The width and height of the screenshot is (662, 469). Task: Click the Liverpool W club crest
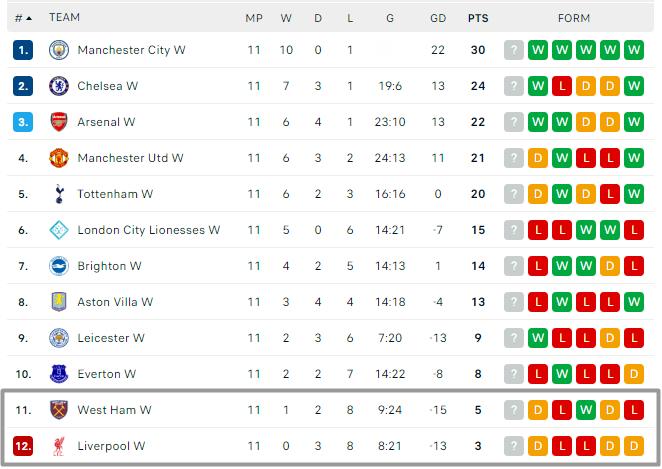59,446
